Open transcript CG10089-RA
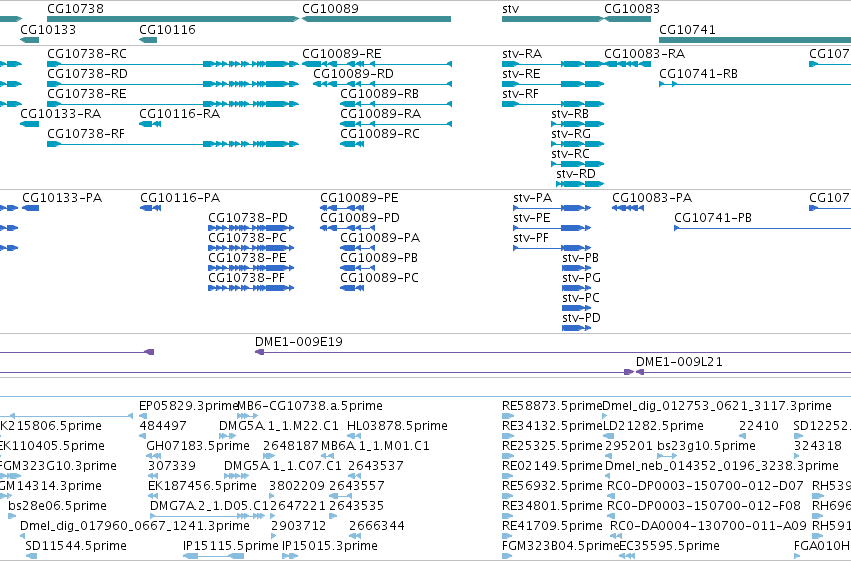 click(380, 114)
